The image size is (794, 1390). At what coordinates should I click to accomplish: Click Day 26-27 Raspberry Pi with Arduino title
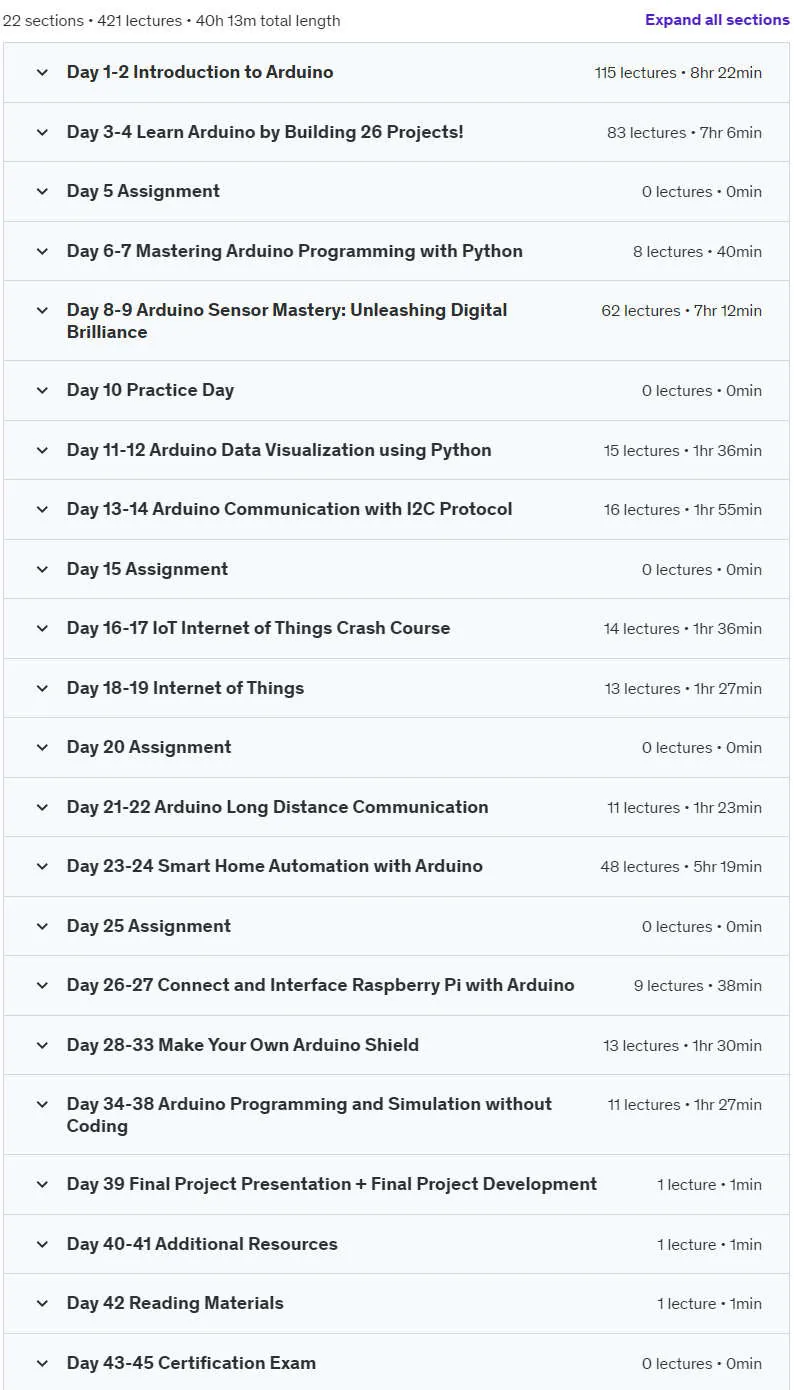tap(320, 985)
